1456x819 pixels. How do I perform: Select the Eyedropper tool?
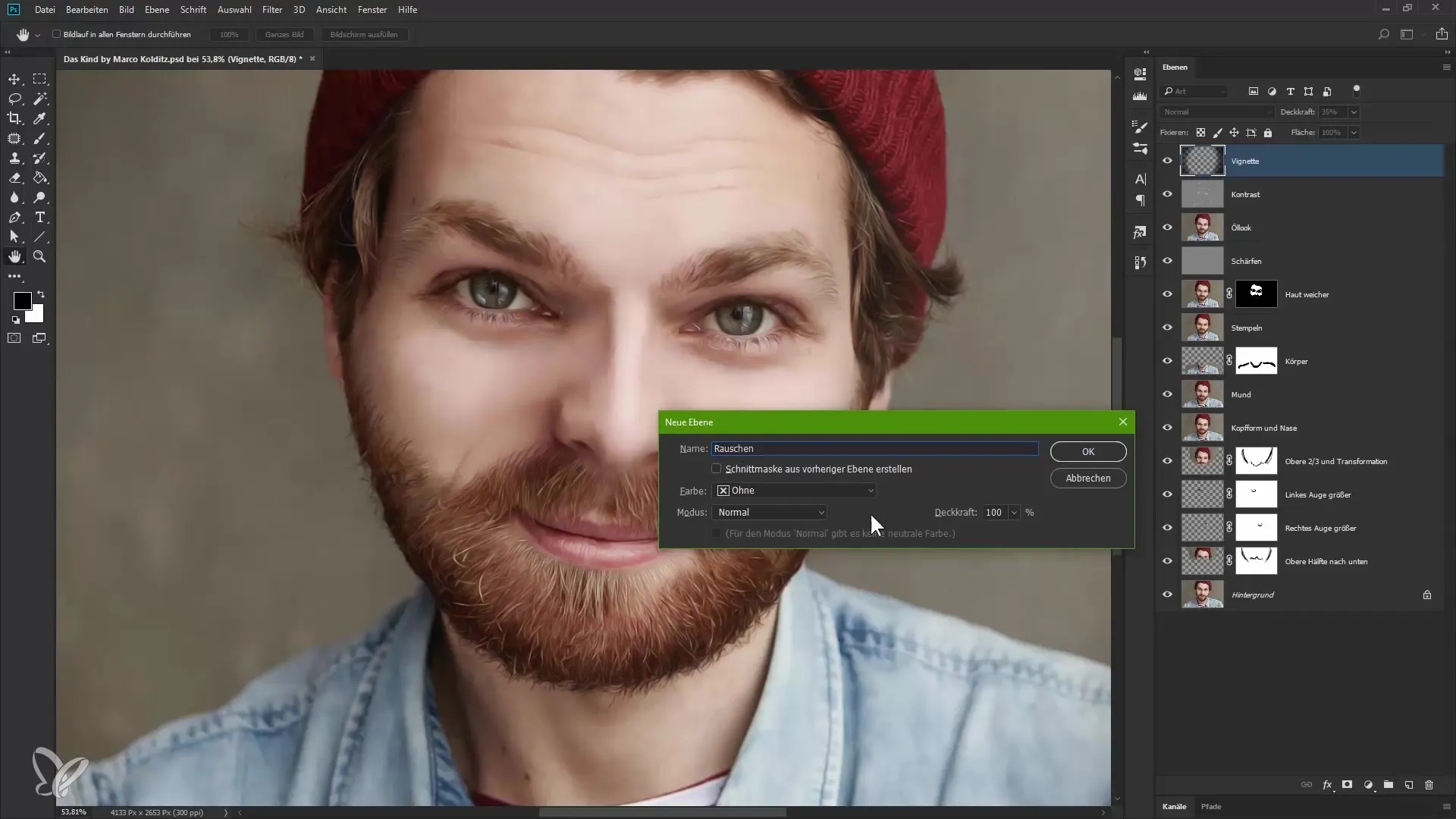tap(39, 118)
